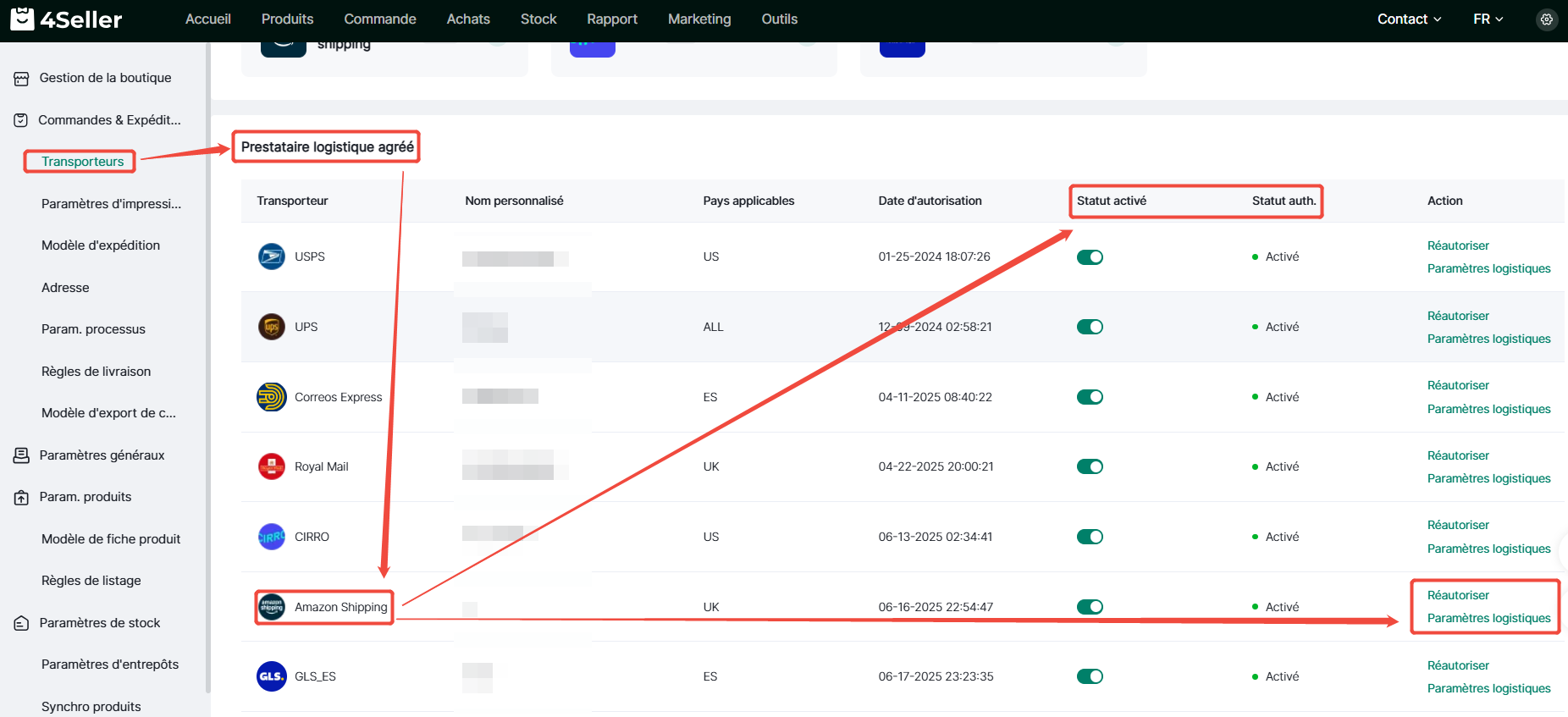The image size is (1568, 717).
Task: Collapse Param. produits section
Action: 85,497
